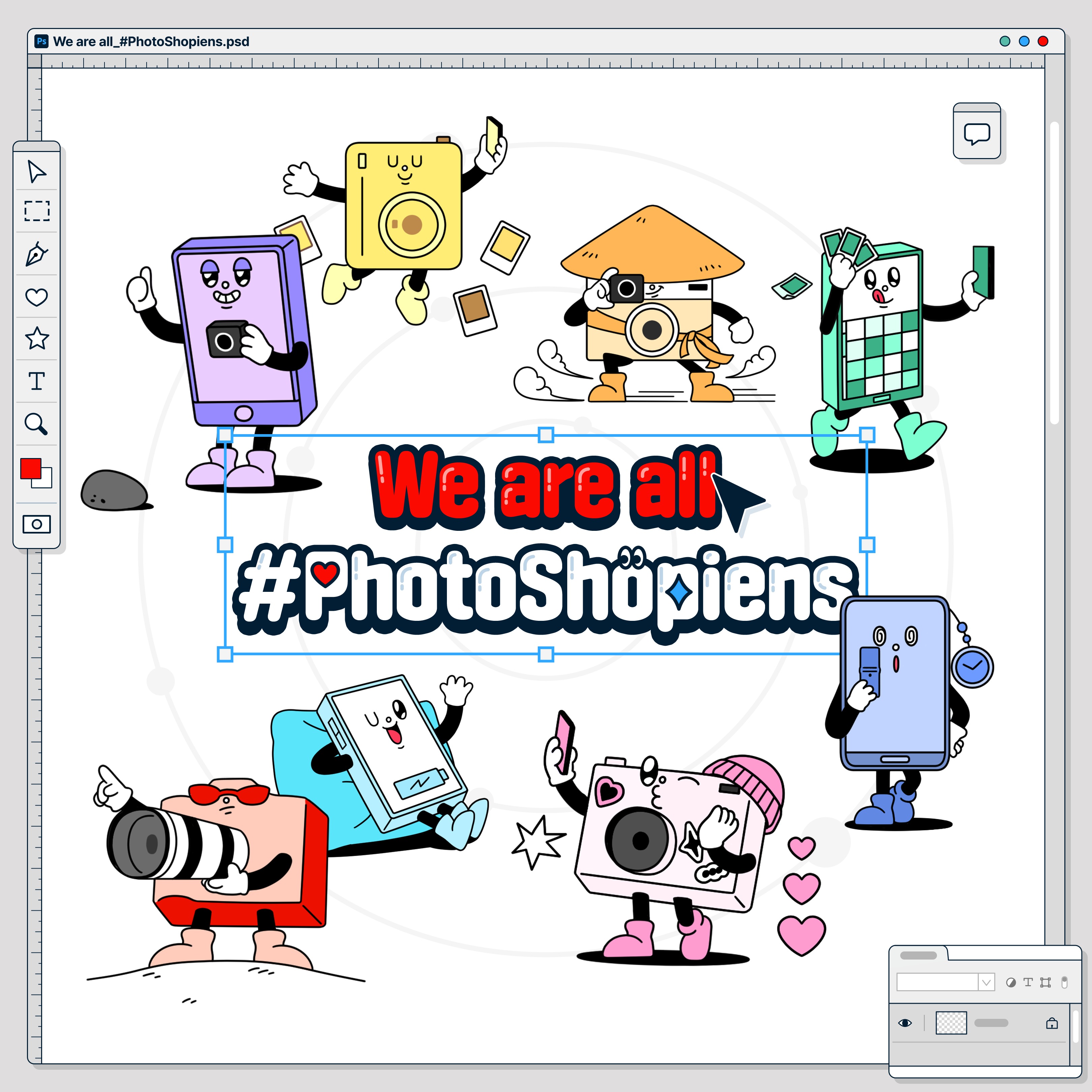The height and width of the screenshot is (1092, 1092).
Task: Expand the layer filter dropdown arrow
Action: tap(986, 982)
